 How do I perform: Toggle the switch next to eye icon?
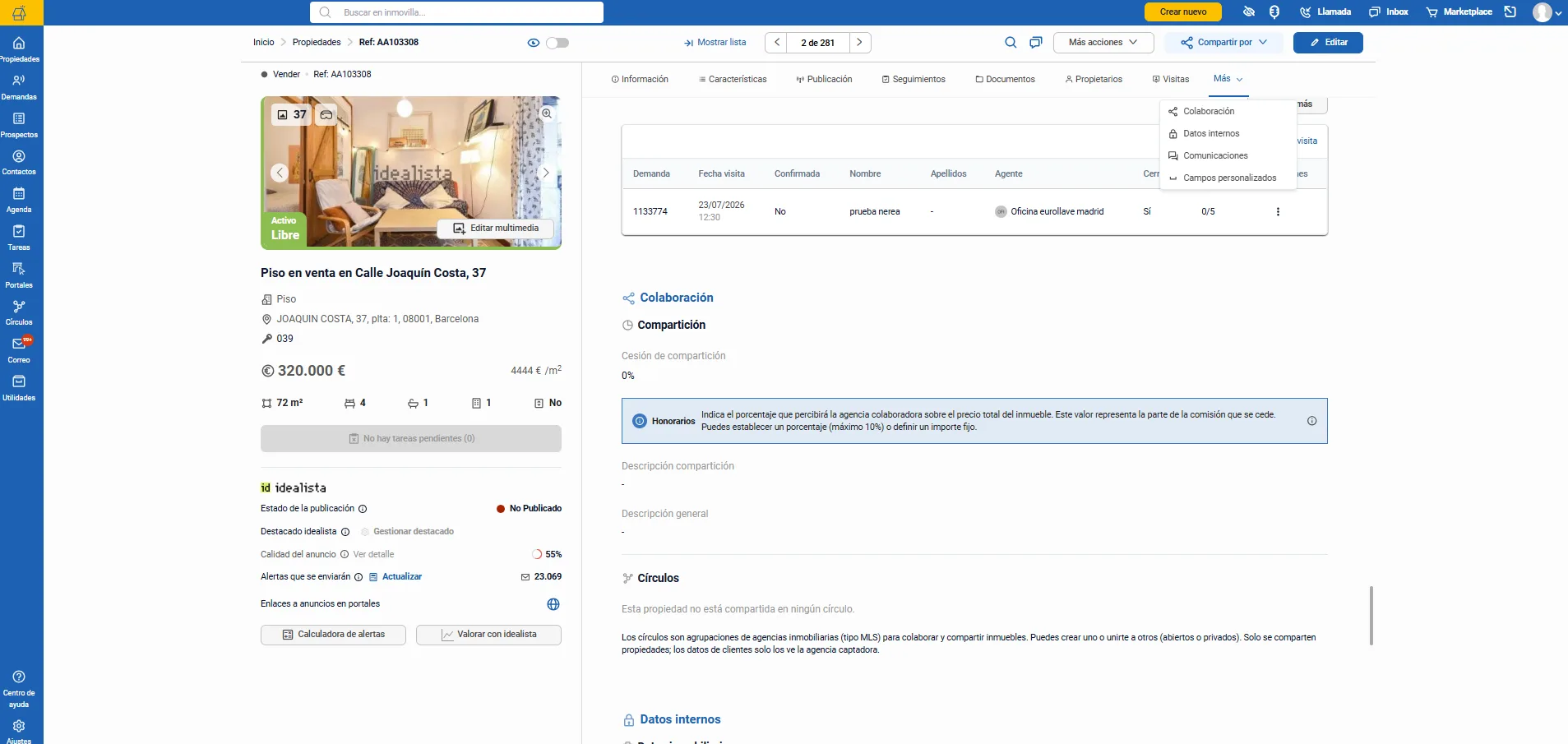[x=557, y=43]
